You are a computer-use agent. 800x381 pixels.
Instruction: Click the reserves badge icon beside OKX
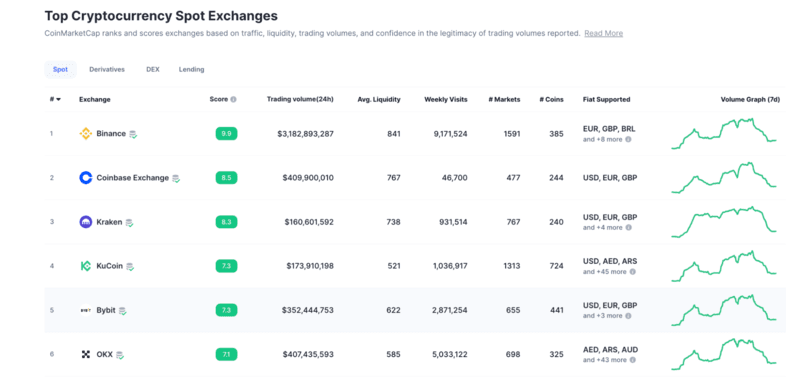click(120, 354)
